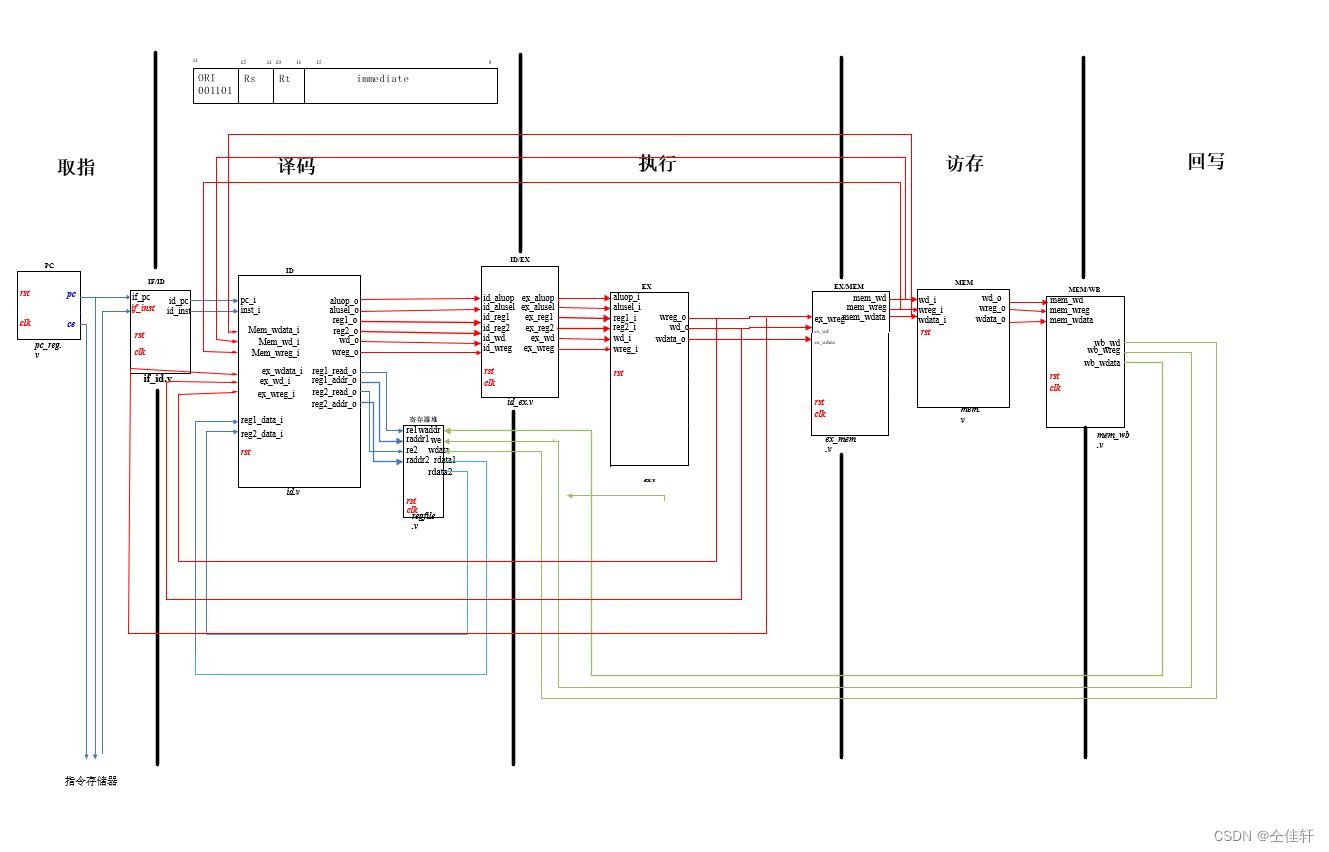Click the wreg_o output of ID block
Image resolution: width=1329 pixels, height=852 pixels.
tap(345, 352)
